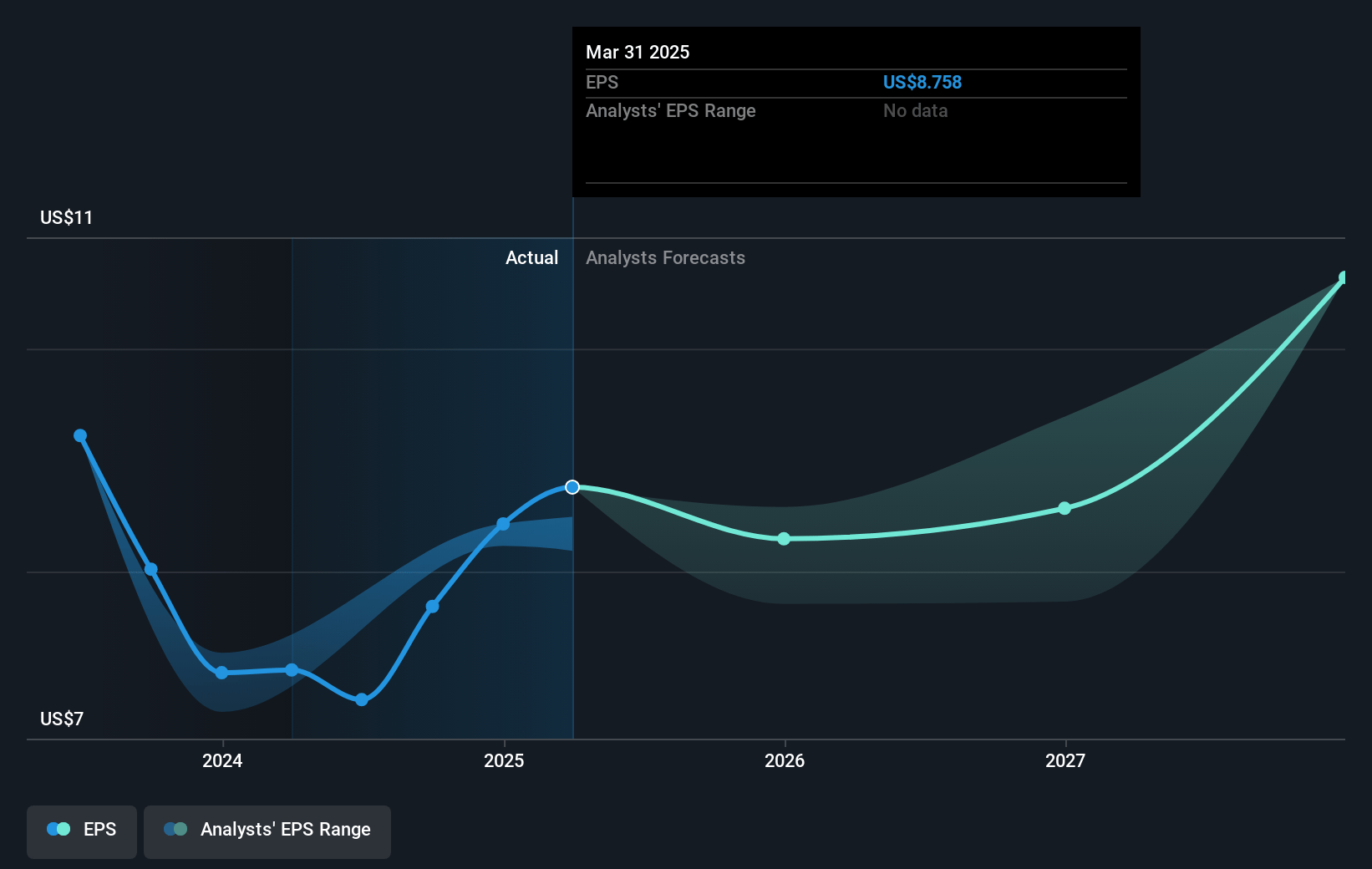This screenshot has height=869, width=1372.
Task: Click the first EPS data point in mid-2023
Action: (80, 435)
